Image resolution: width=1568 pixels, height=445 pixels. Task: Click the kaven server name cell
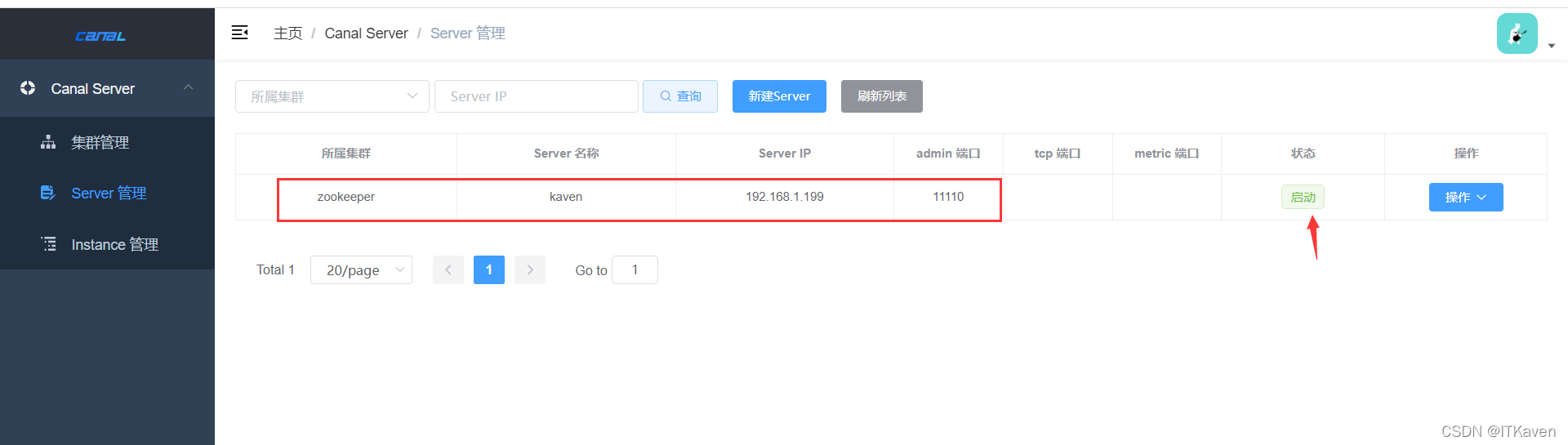click(x=566, y=197)
